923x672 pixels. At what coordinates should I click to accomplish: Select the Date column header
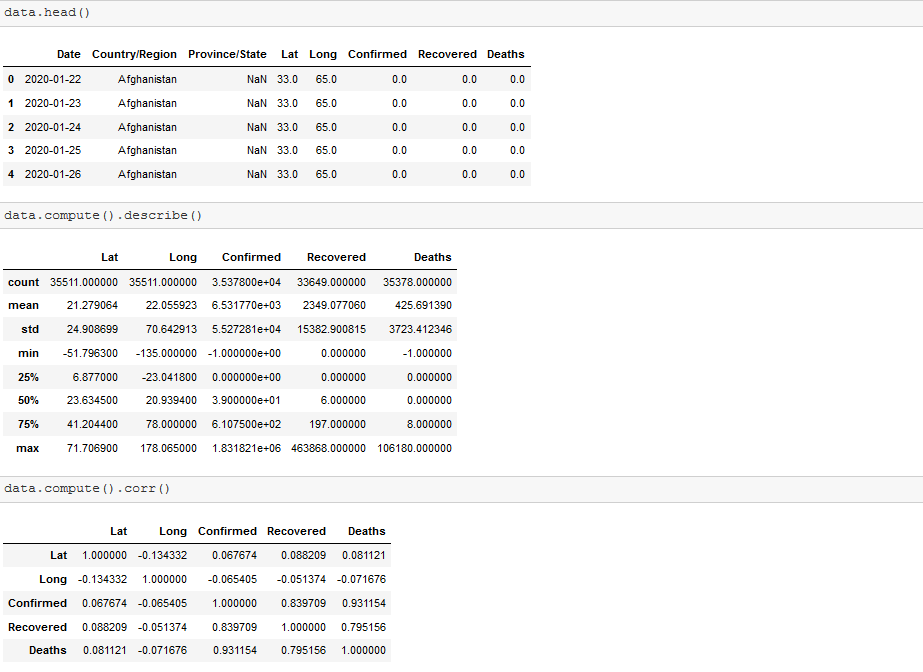pyautogui.click(x=68, y=54)
